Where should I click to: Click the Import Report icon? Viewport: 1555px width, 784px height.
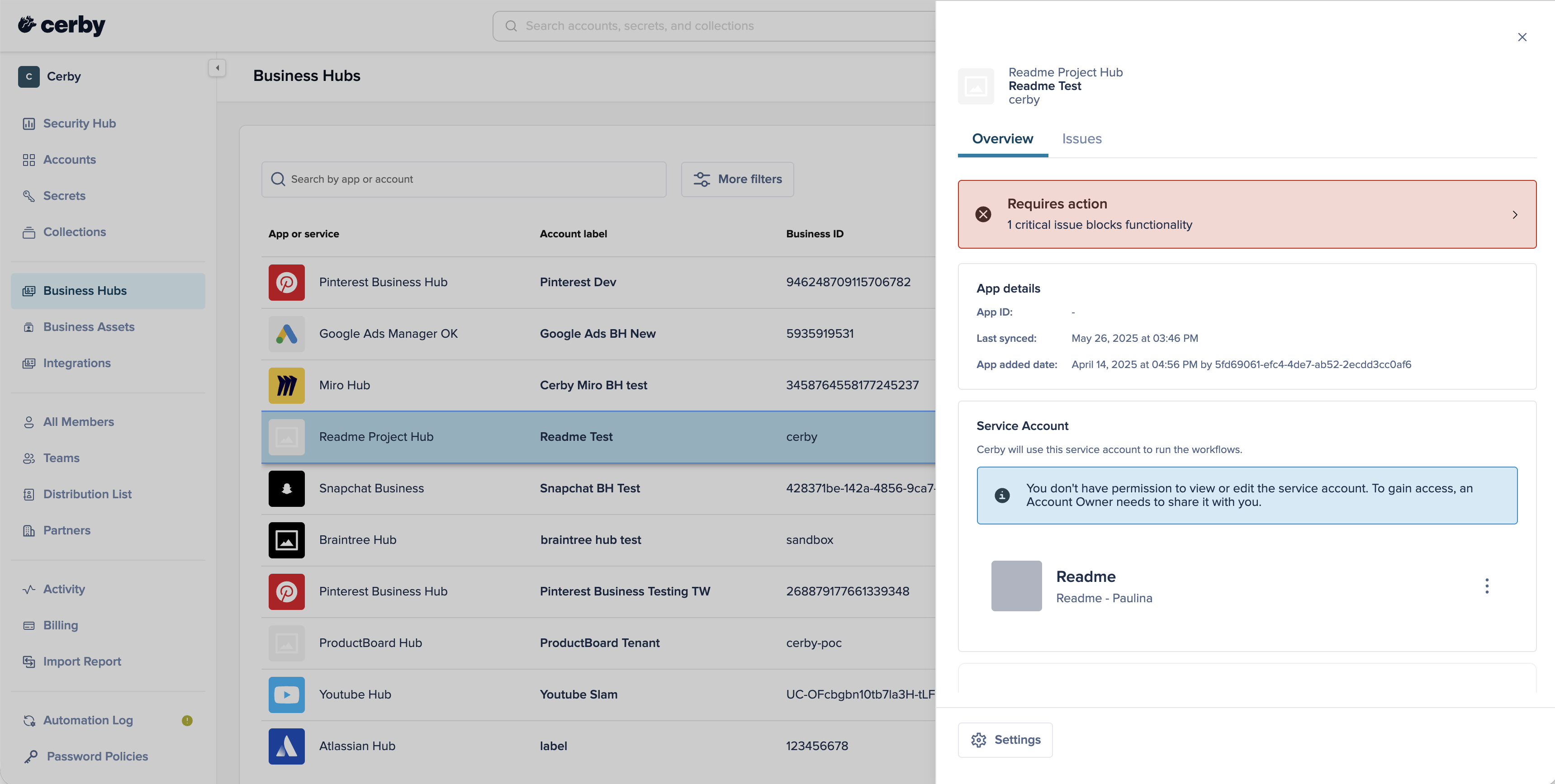[29, 661]
